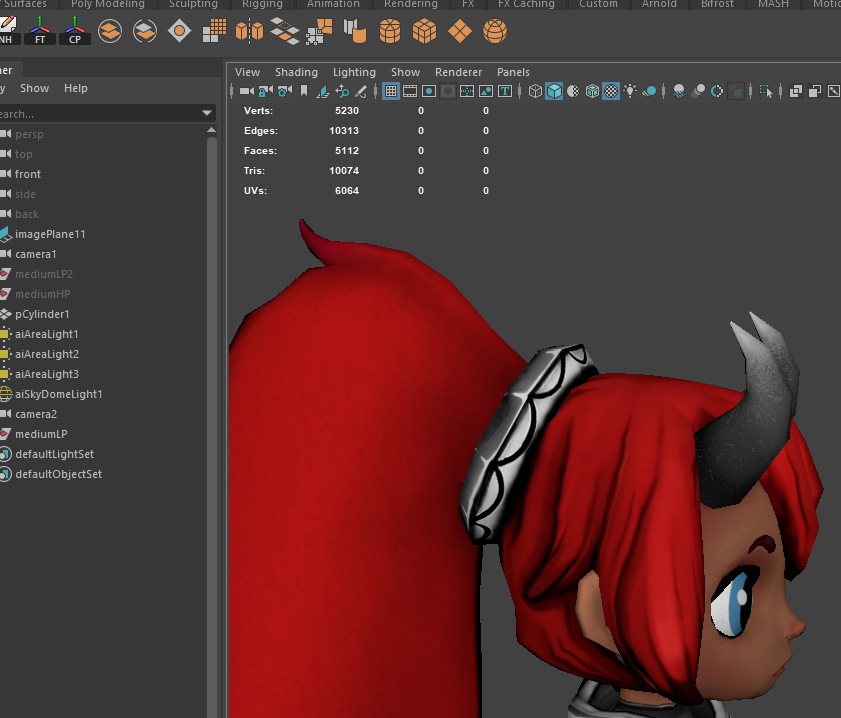
Task: Open the Renderer menu in viewport
Action: pos(458,72)
